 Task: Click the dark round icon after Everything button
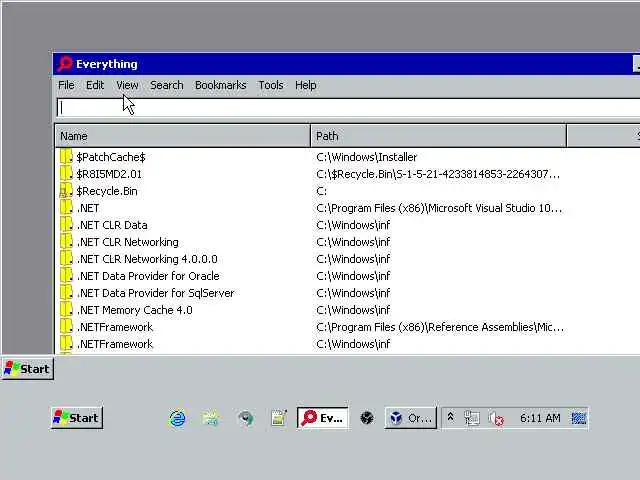[x=367, y=418]
